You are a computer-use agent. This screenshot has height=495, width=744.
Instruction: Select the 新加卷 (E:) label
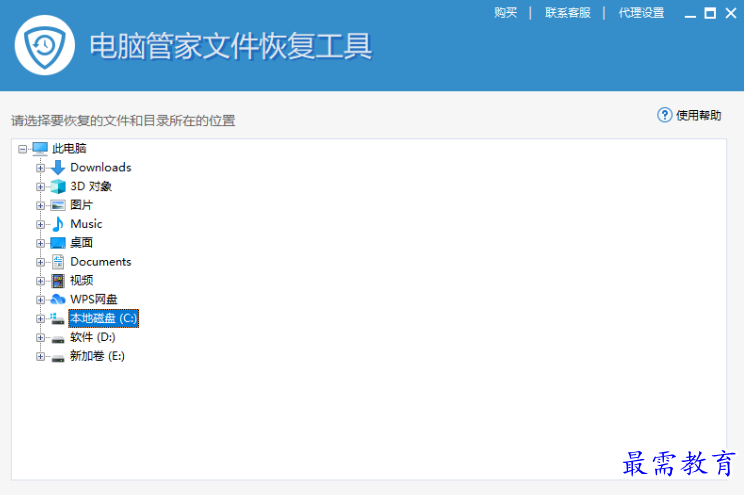coord(97,356)
